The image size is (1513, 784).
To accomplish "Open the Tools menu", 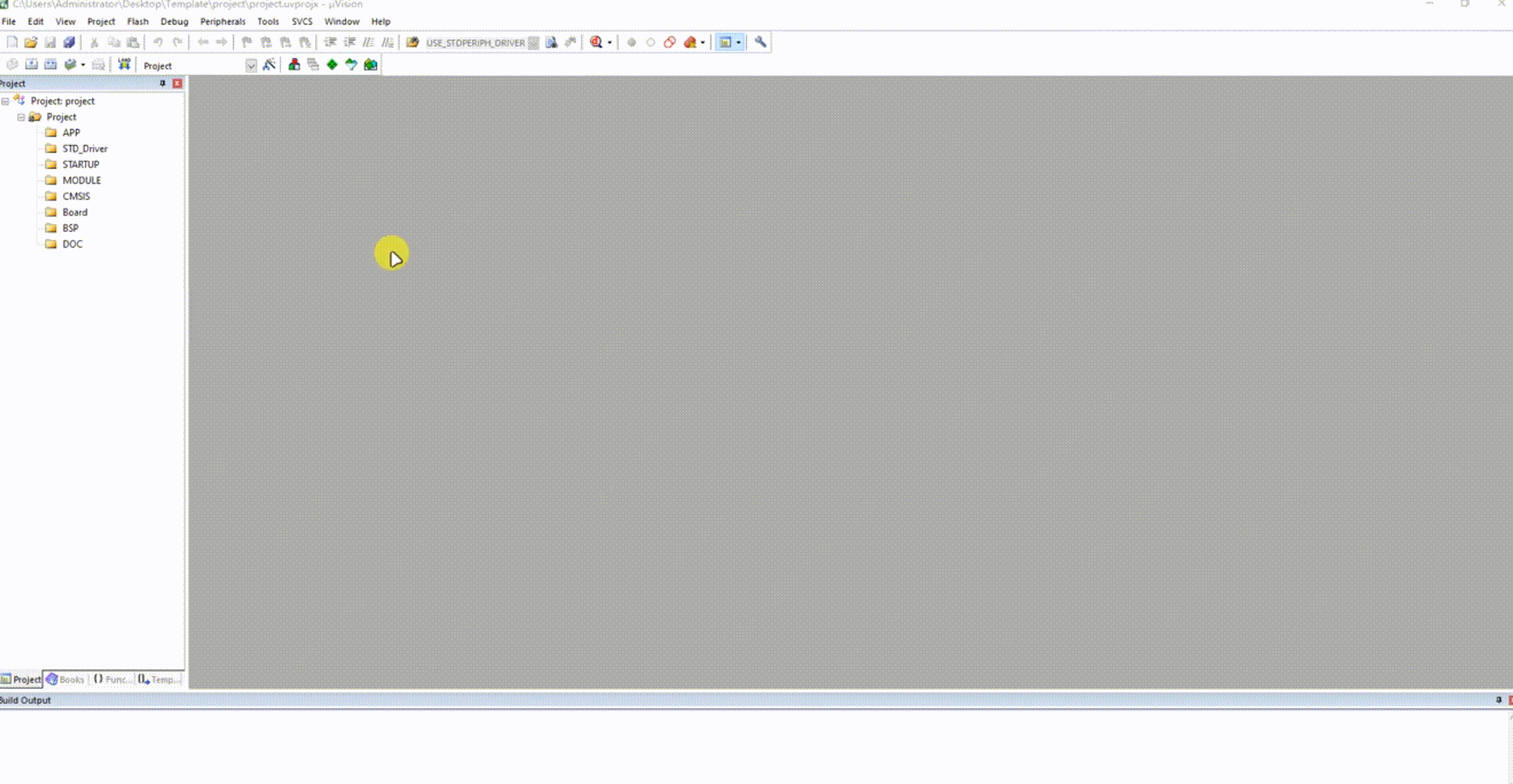I will (x=268, y=21).
